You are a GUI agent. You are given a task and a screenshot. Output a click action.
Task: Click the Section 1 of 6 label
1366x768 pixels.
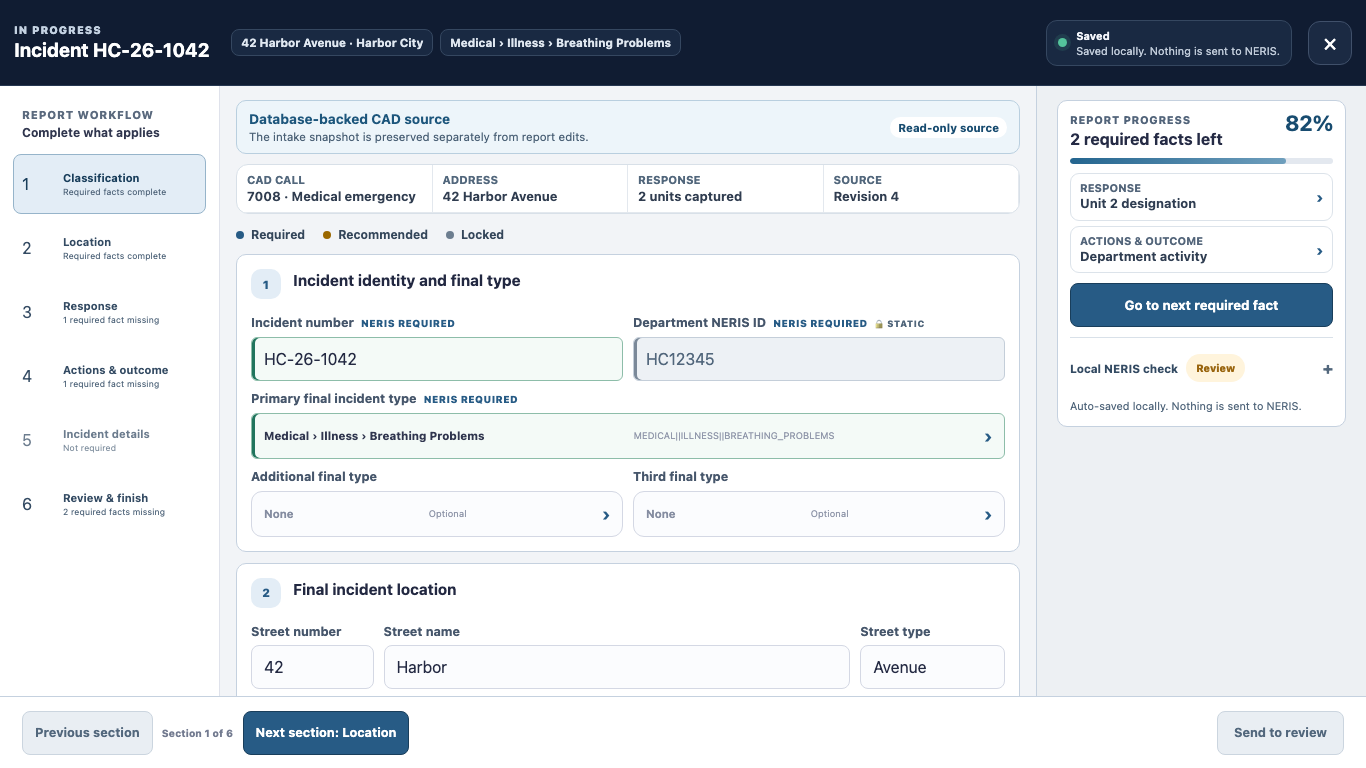197,734
